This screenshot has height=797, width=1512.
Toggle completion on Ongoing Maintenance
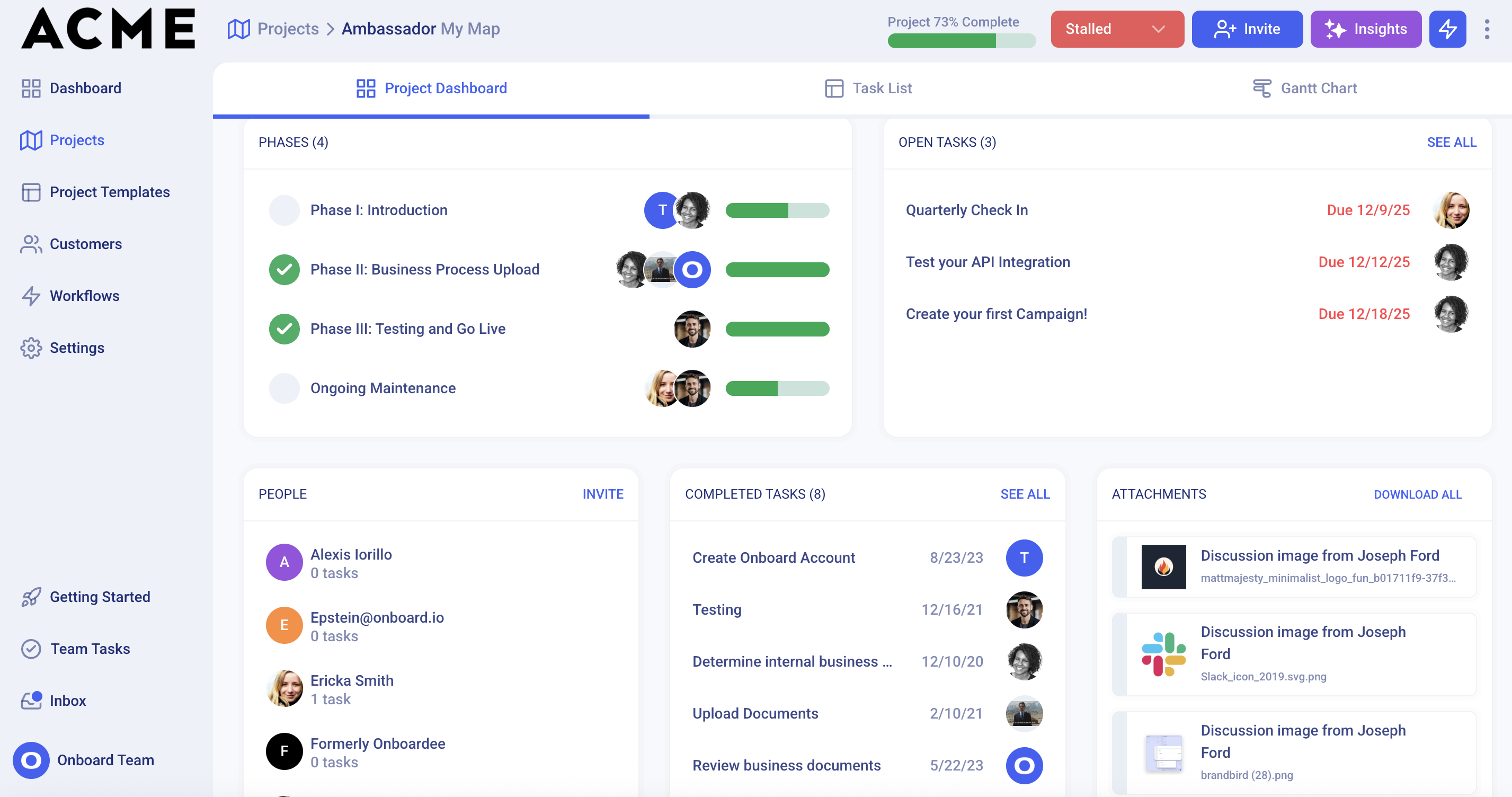284,387
